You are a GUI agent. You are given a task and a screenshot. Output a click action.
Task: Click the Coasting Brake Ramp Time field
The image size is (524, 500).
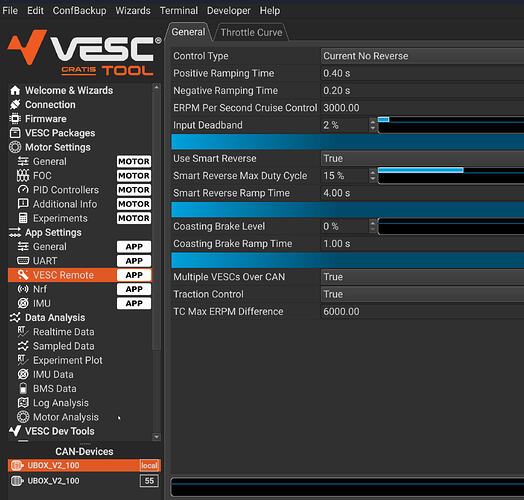[x=422, y=244]
